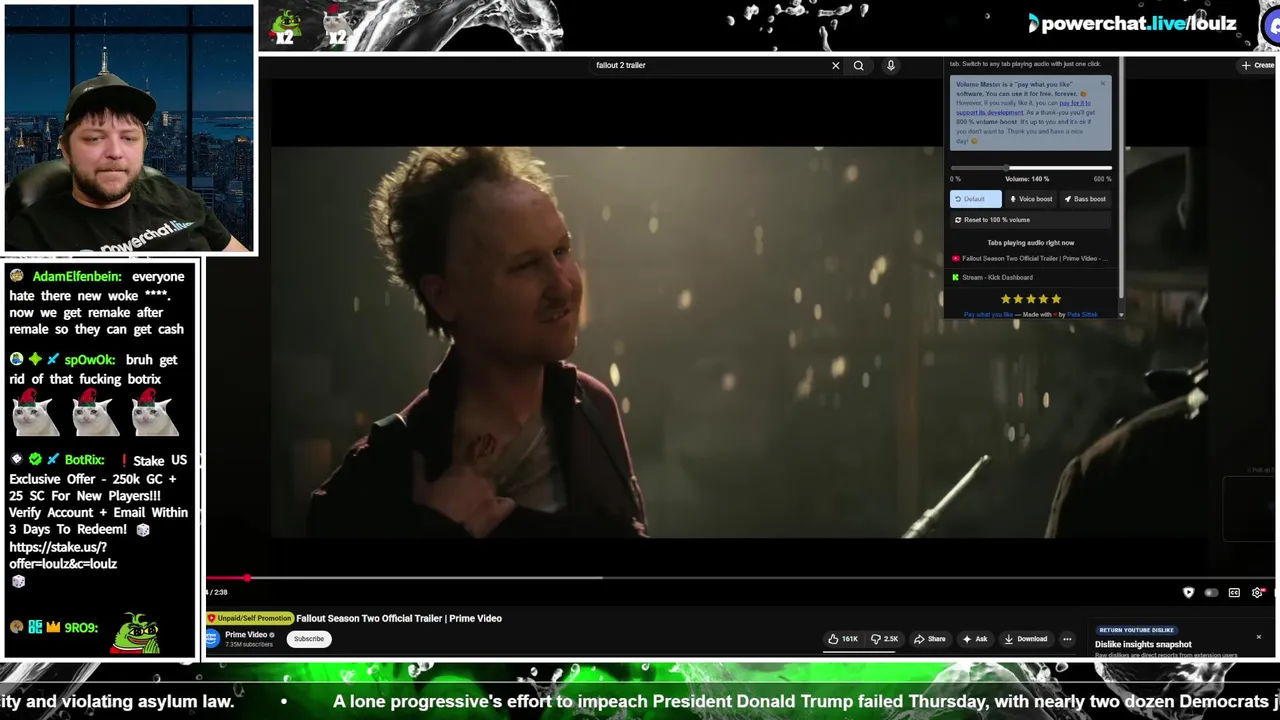Screen dimensions: 1280x720
Task: Dislike the video showing 2.5K dislikes
Action: [x=885, y=639]
